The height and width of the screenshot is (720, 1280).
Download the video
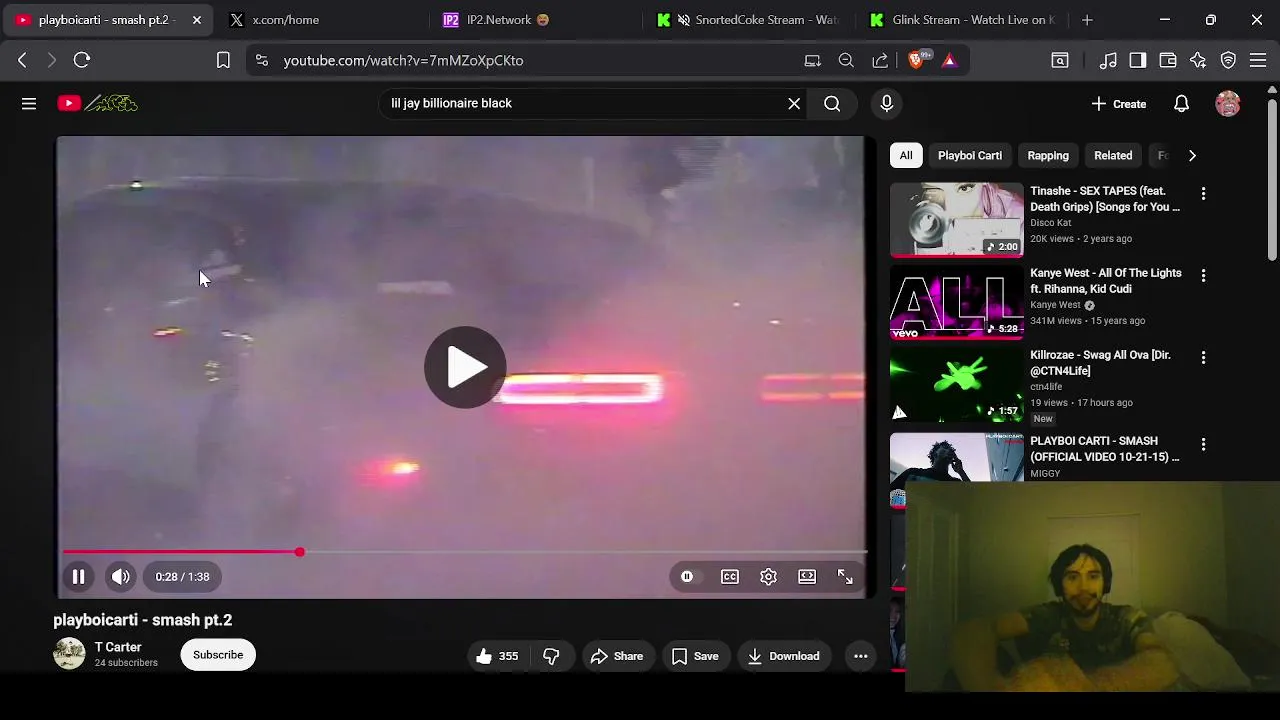coord(784,656)
